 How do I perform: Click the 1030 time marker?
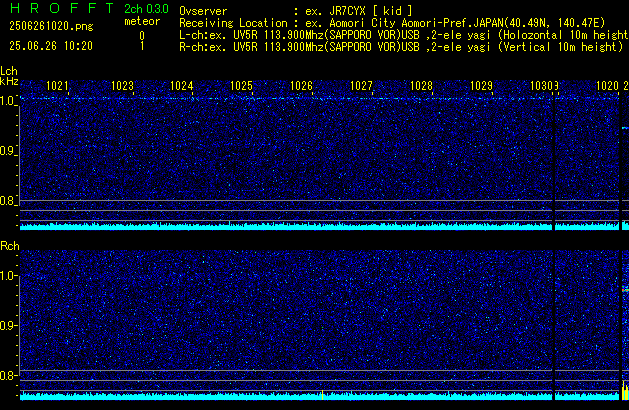tap(542, 86)
